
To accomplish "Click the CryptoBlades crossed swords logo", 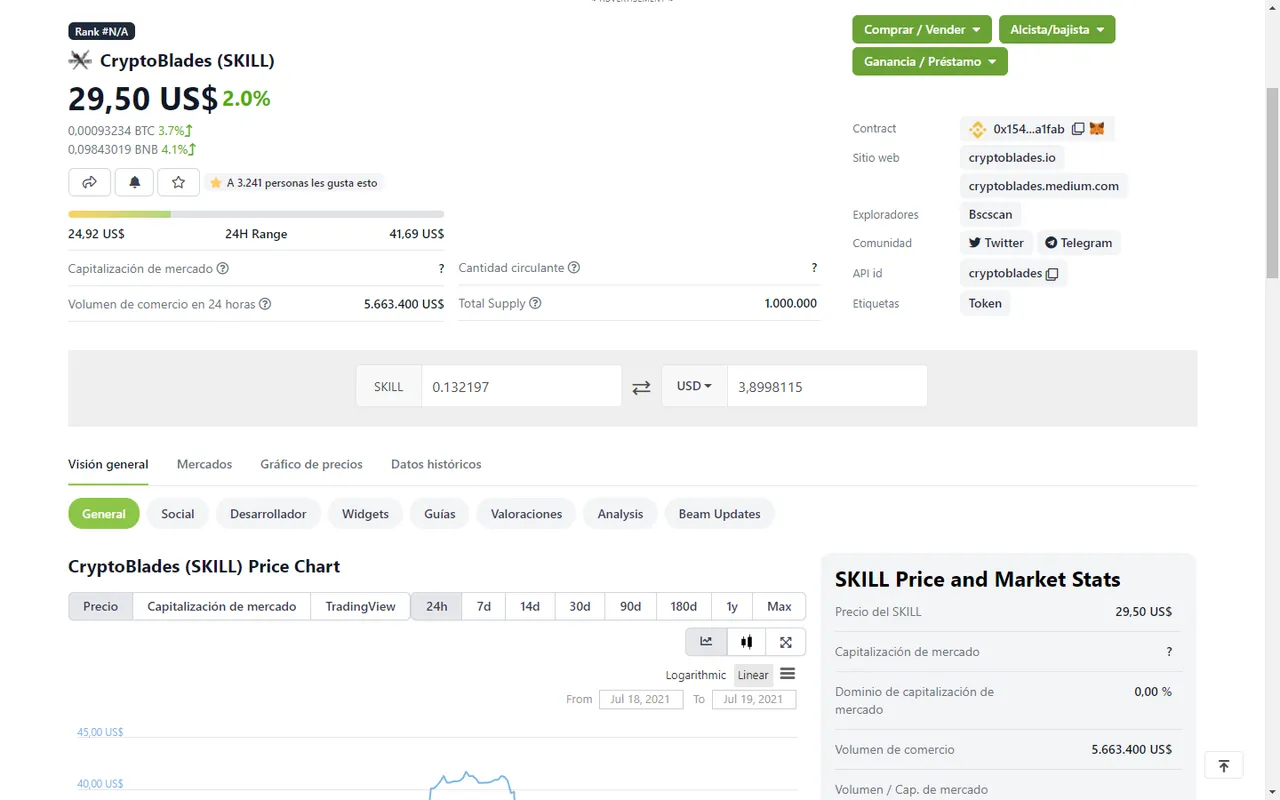I will click(80, 61).
